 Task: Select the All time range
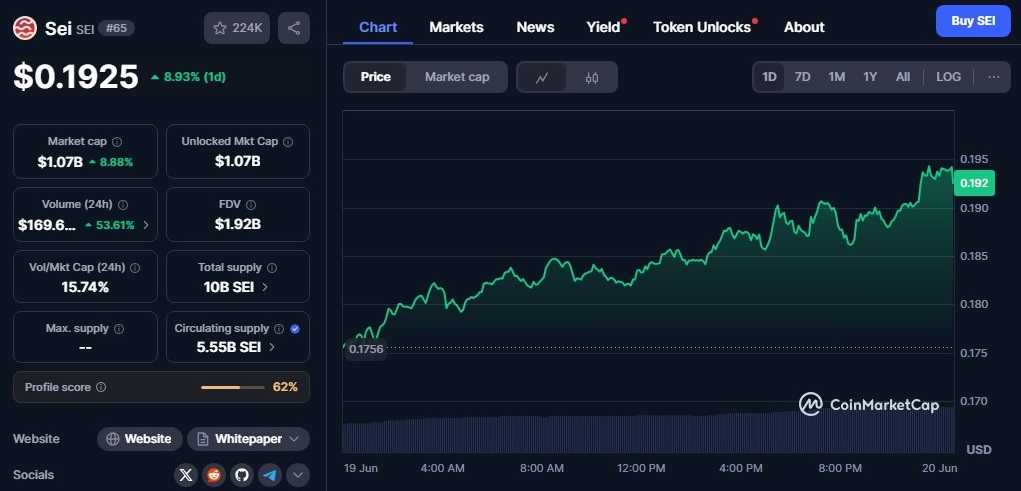902,77
